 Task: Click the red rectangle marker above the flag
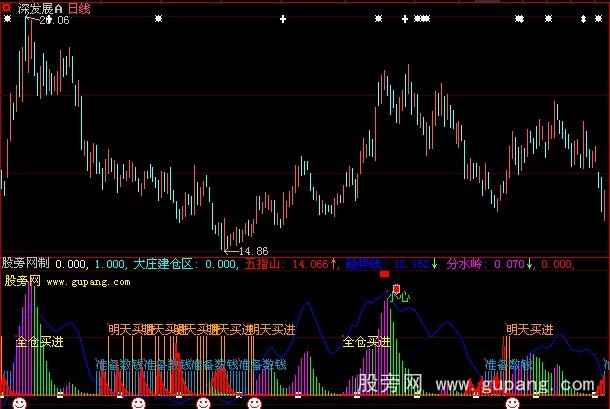pos(384,275)
